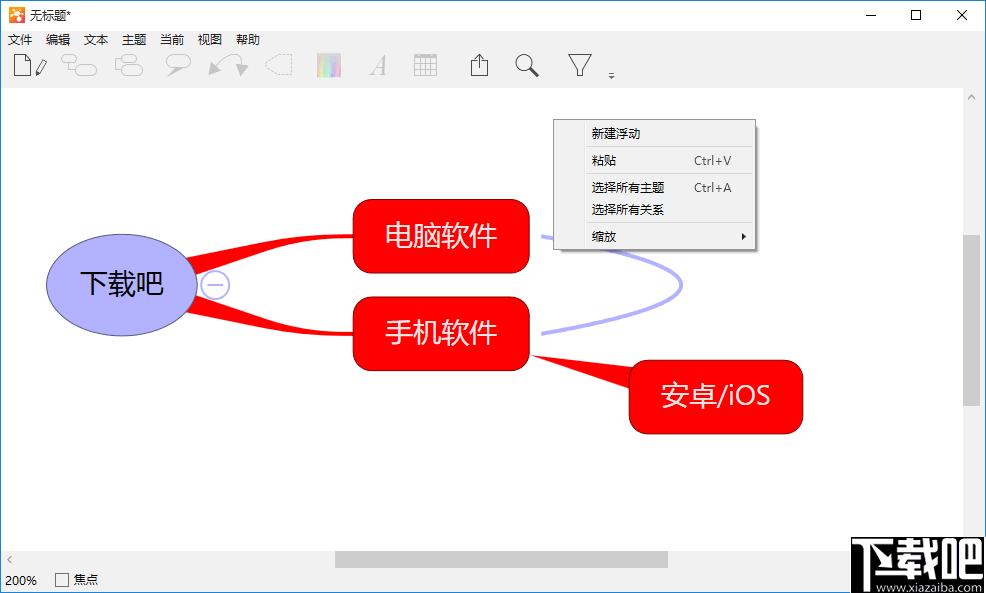Click the share export icon
Viewport: 986px width, 593px height.
(479, 65)
